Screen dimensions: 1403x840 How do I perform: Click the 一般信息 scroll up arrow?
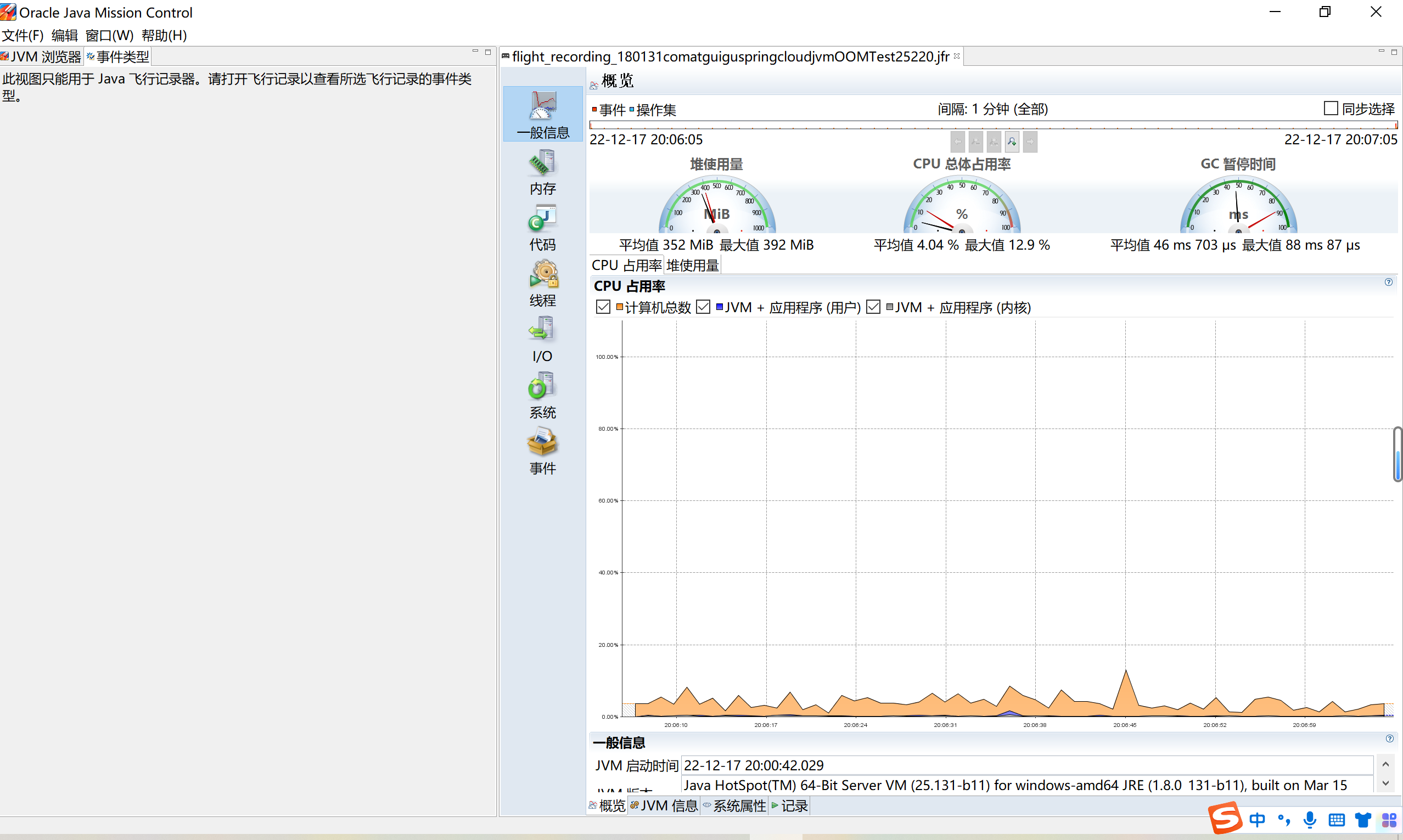point(1385,764)
